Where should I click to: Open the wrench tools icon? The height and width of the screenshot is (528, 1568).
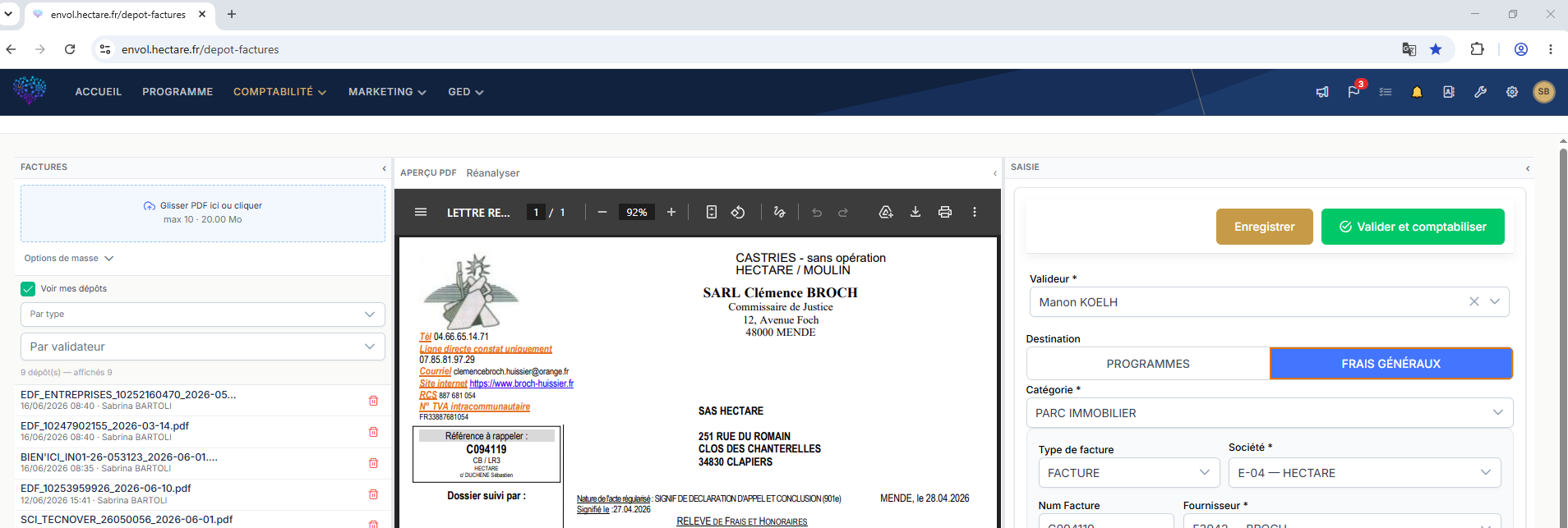pos(1480,92)
